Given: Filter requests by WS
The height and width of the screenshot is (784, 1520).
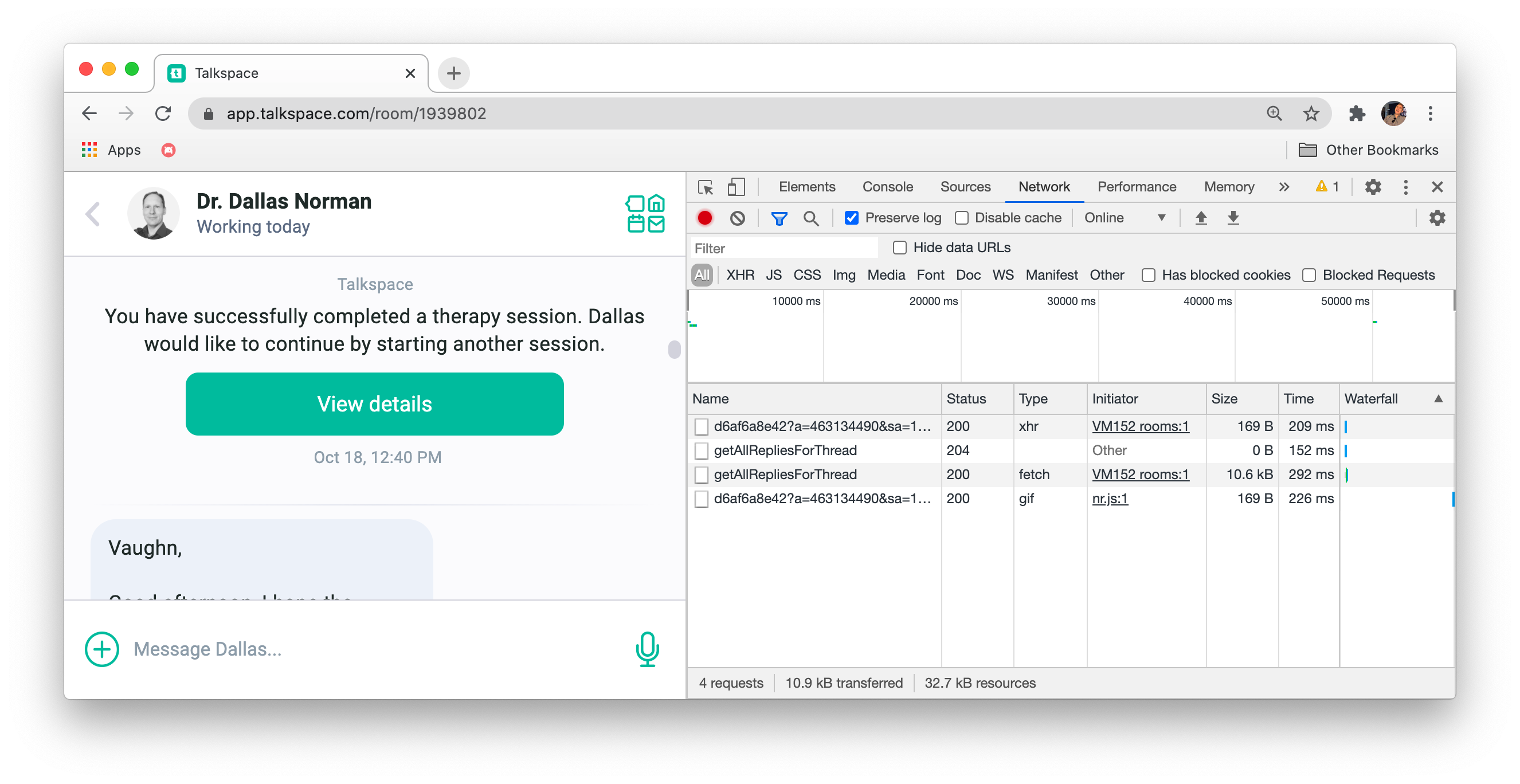Looking at the screenshot, I should [1002, 276].
